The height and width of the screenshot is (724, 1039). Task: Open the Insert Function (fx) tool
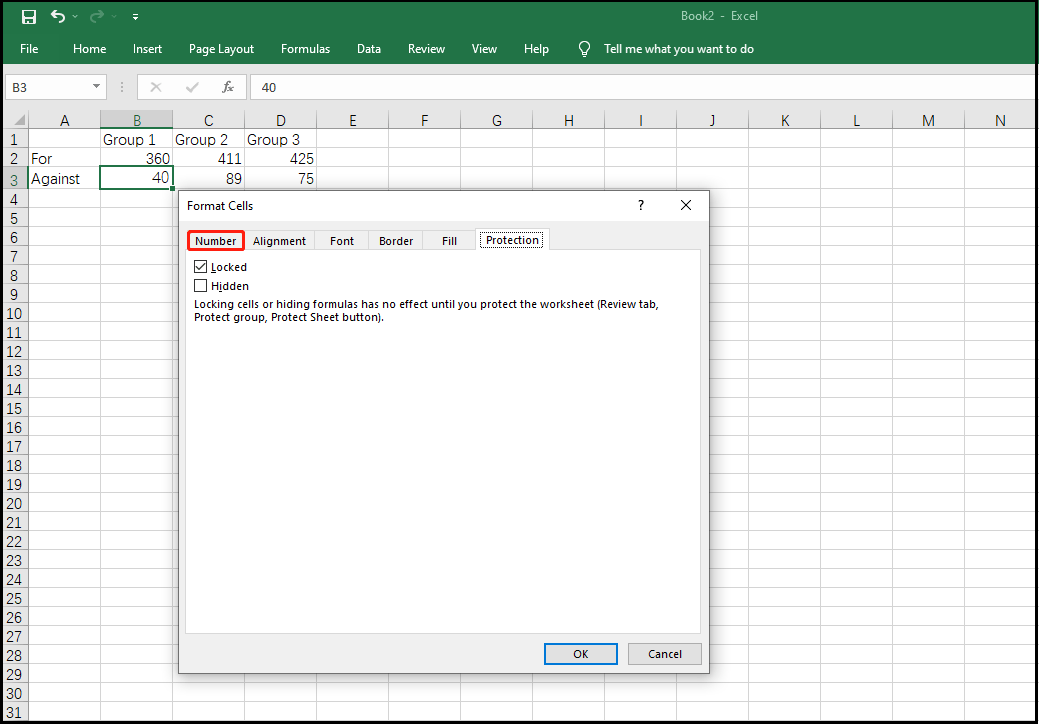pos(228,87)
